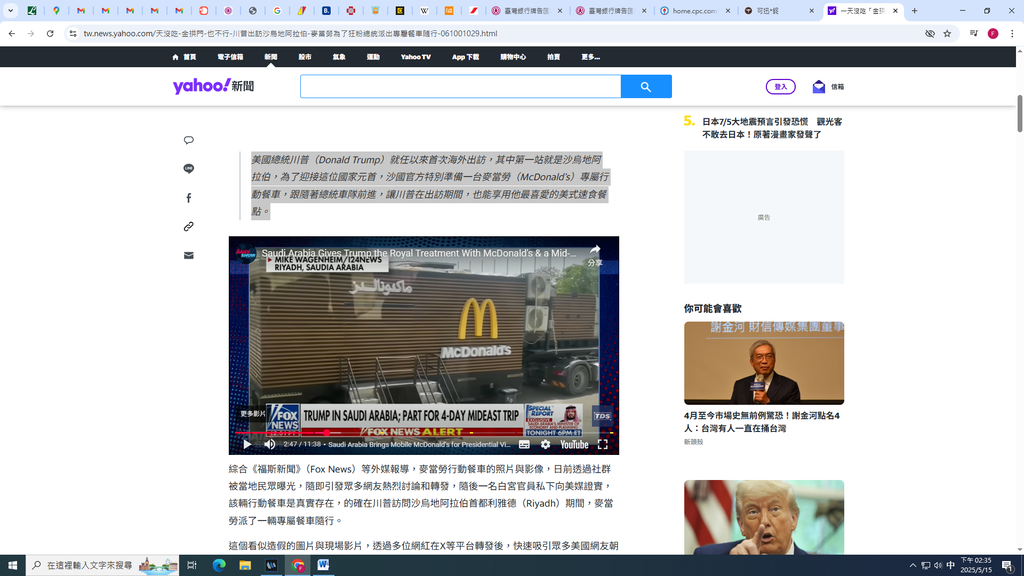Viewport: 1024px width, 576px height.
Task: Open trending story 日本7/5大地震預言
Action: click(x=772, y=128)
